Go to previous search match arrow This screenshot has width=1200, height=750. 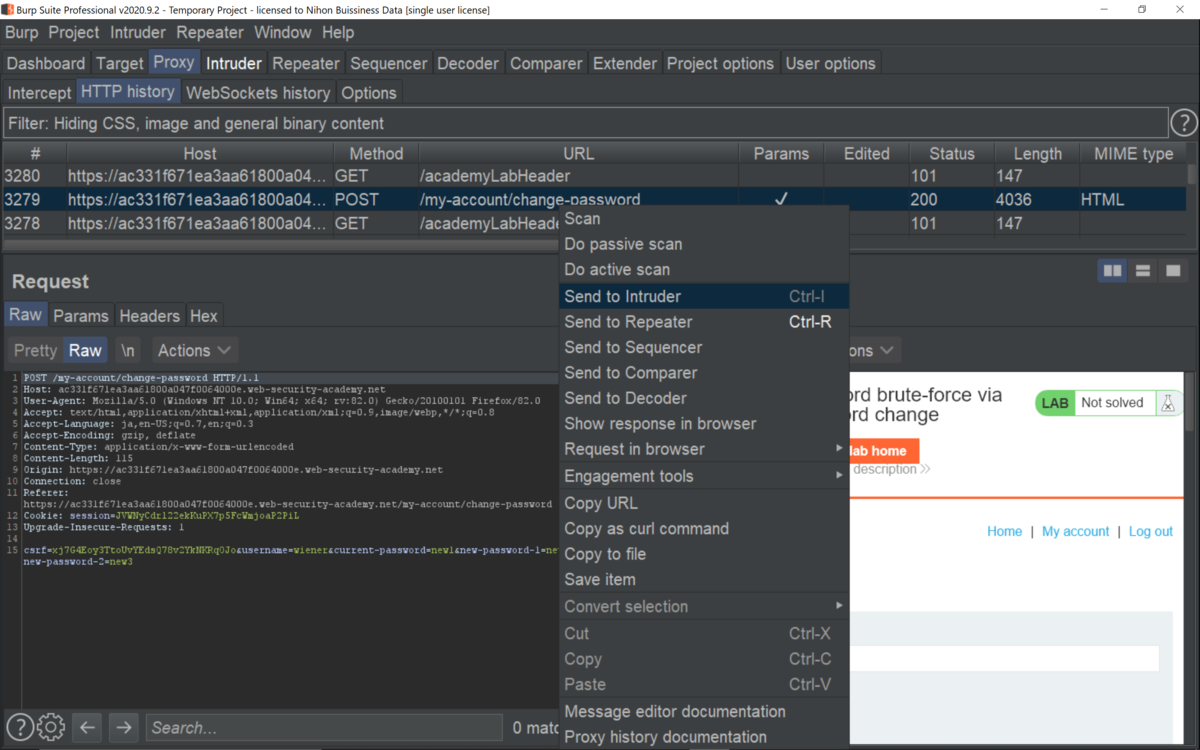coord(87,727)
